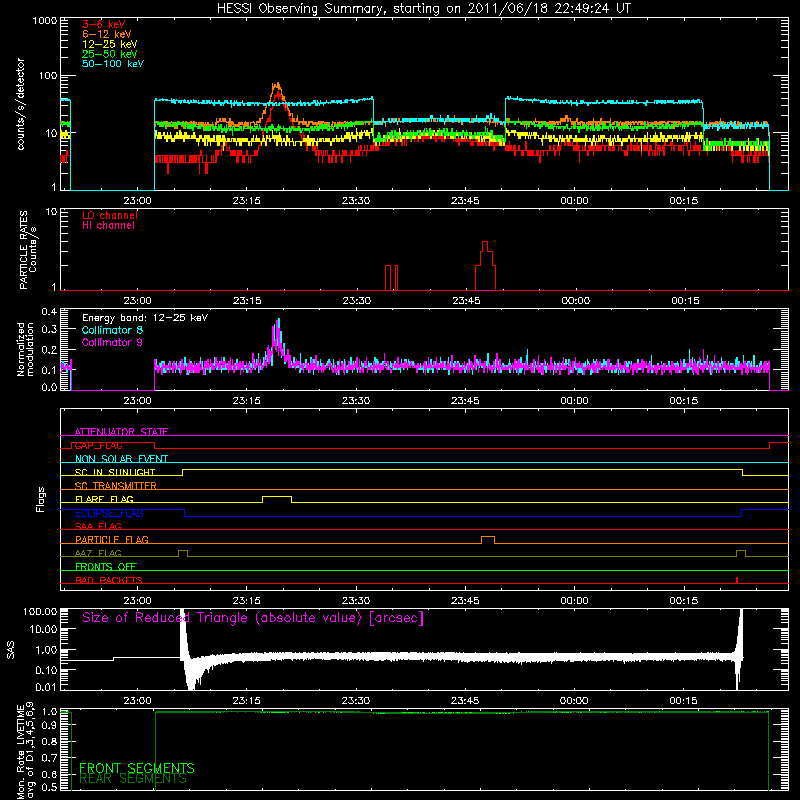Click the AAZ_FLAG label
800x800 pixels.
pos(98,553)
